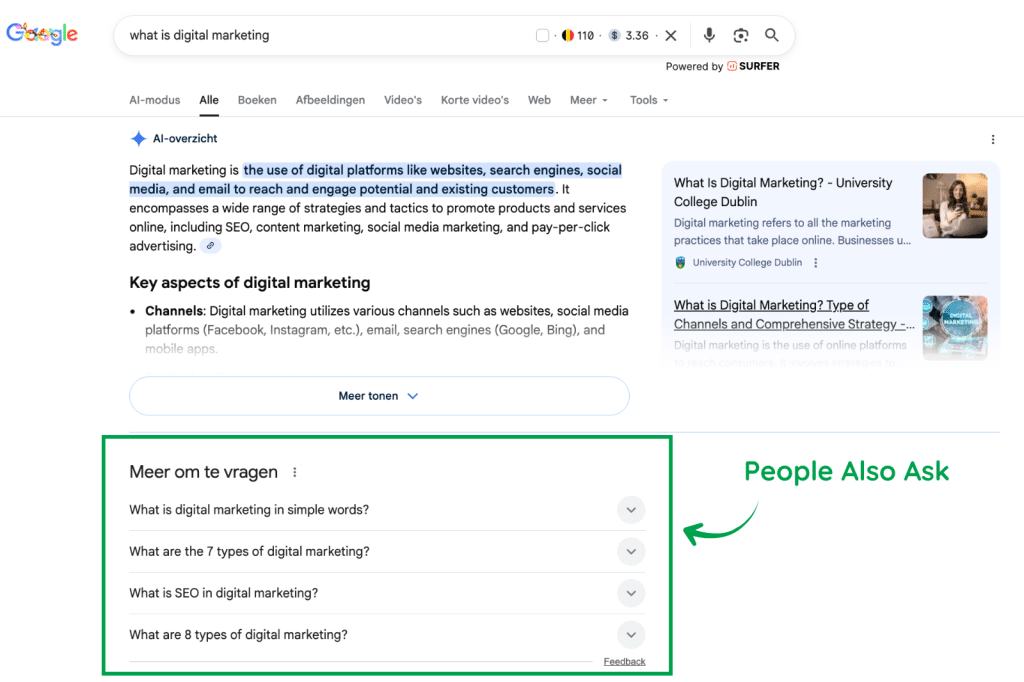1024x682 pixels.
Task: Click the Google logo
Action: click(42, 34)
